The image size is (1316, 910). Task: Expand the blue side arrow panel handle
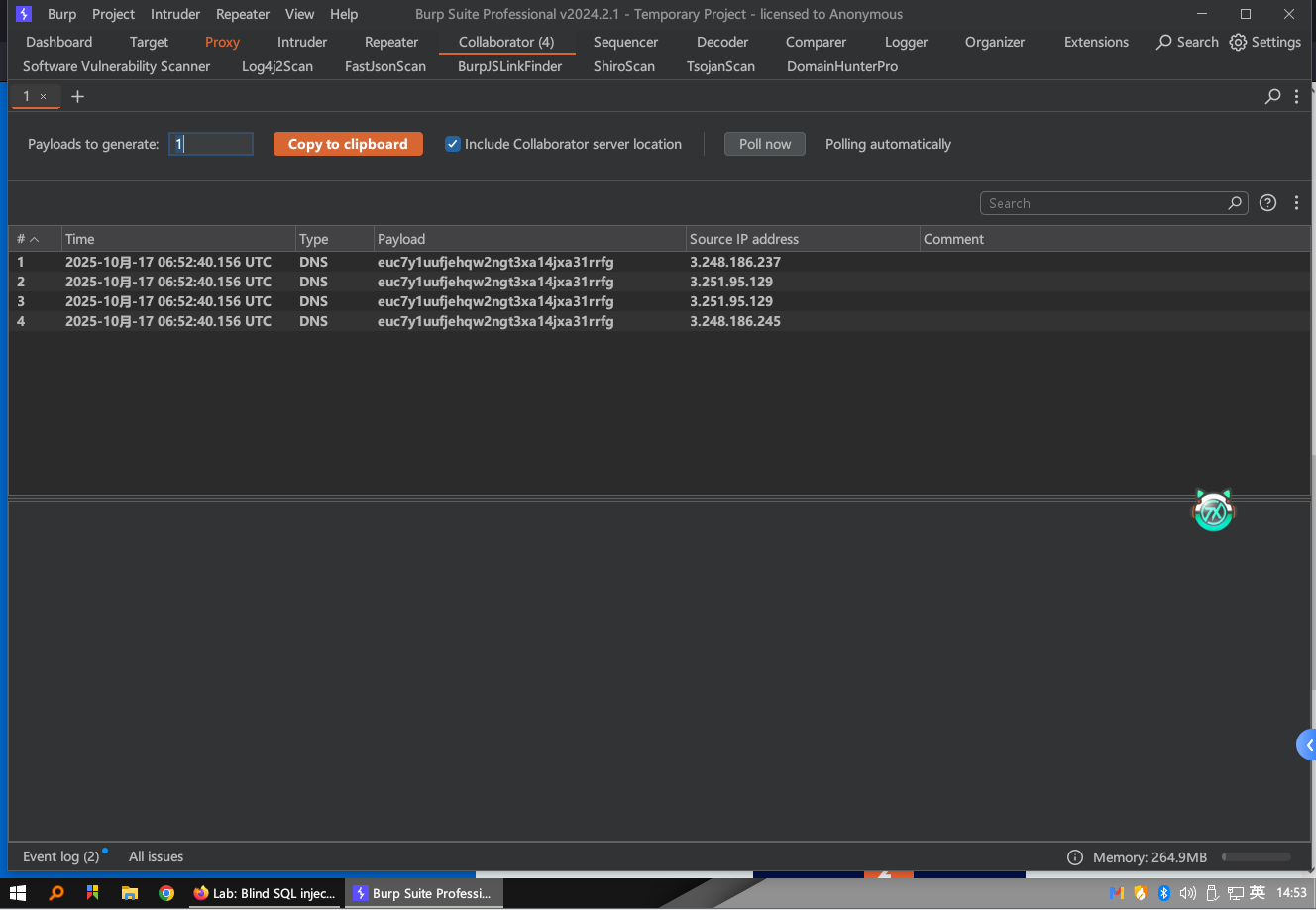click(x=1307, y=745)
